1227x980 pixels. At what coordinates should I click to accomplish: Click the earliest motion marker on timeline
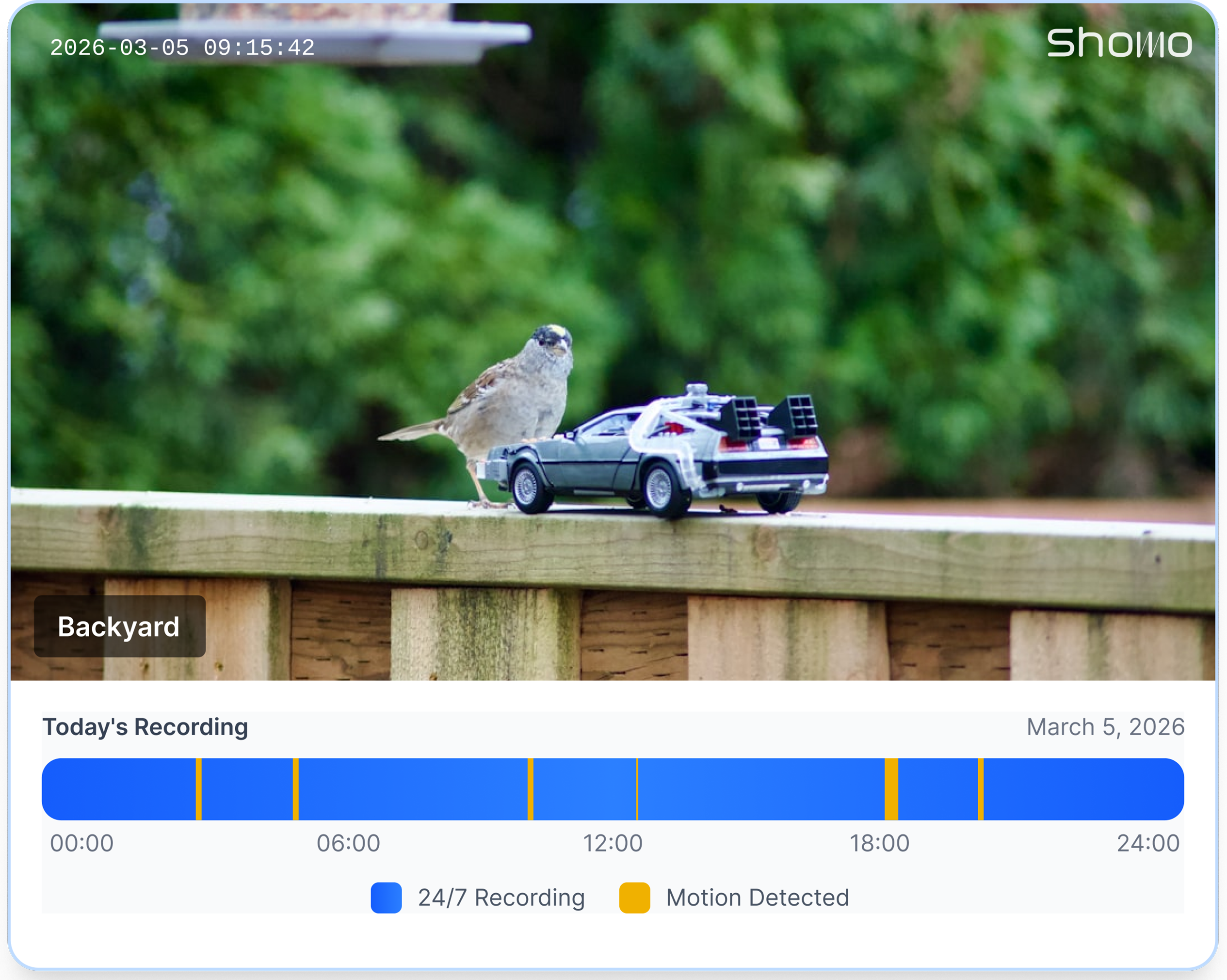coord(199,789)
